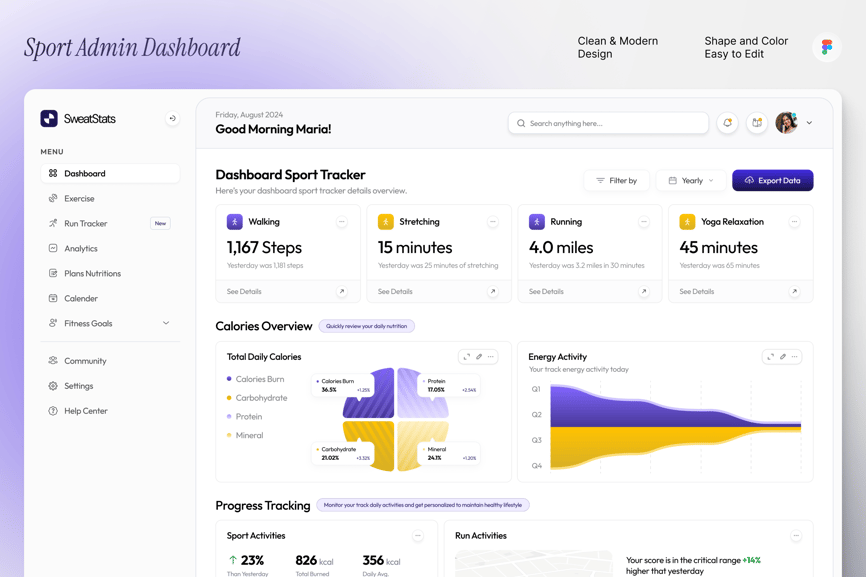Open the profile dropdown chevron
866x577 pixels.
tap(809, 123)
